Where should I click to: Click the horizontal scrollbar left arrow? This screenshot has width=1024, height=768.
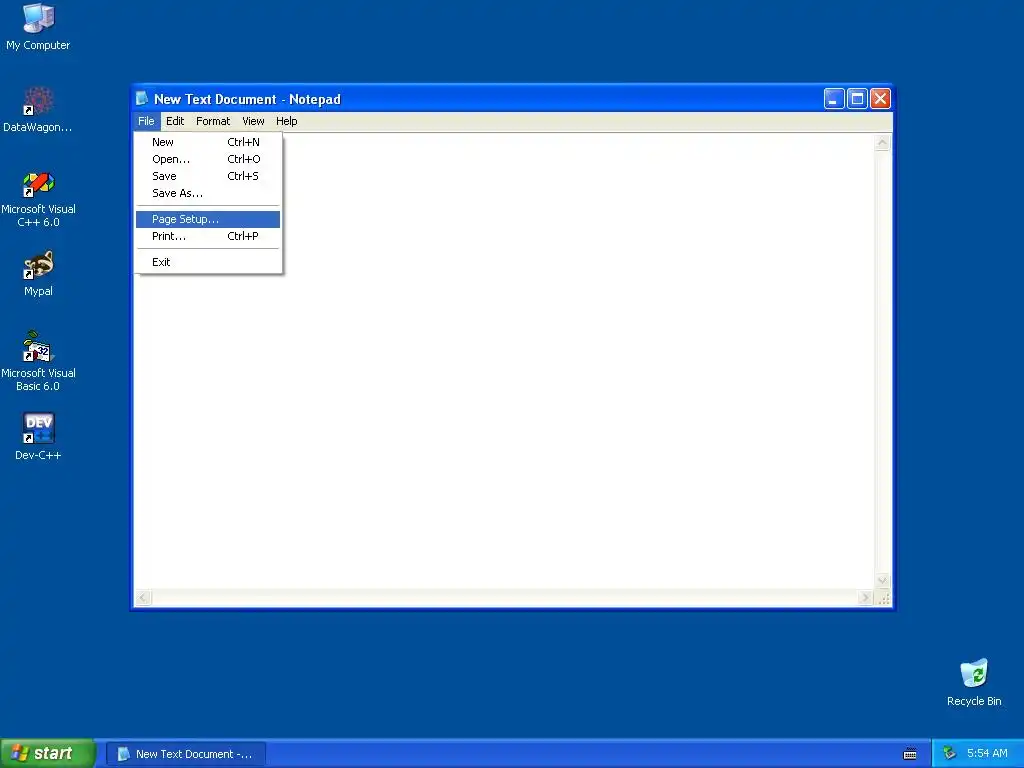(143, 597)
